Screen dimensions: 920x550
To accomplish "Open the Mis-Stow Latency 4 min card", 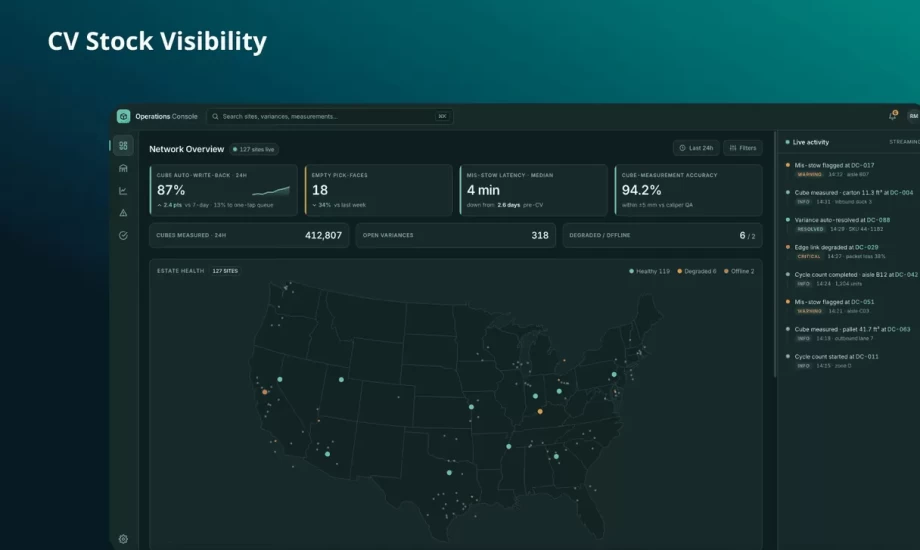I will click(x=533, y=190).
